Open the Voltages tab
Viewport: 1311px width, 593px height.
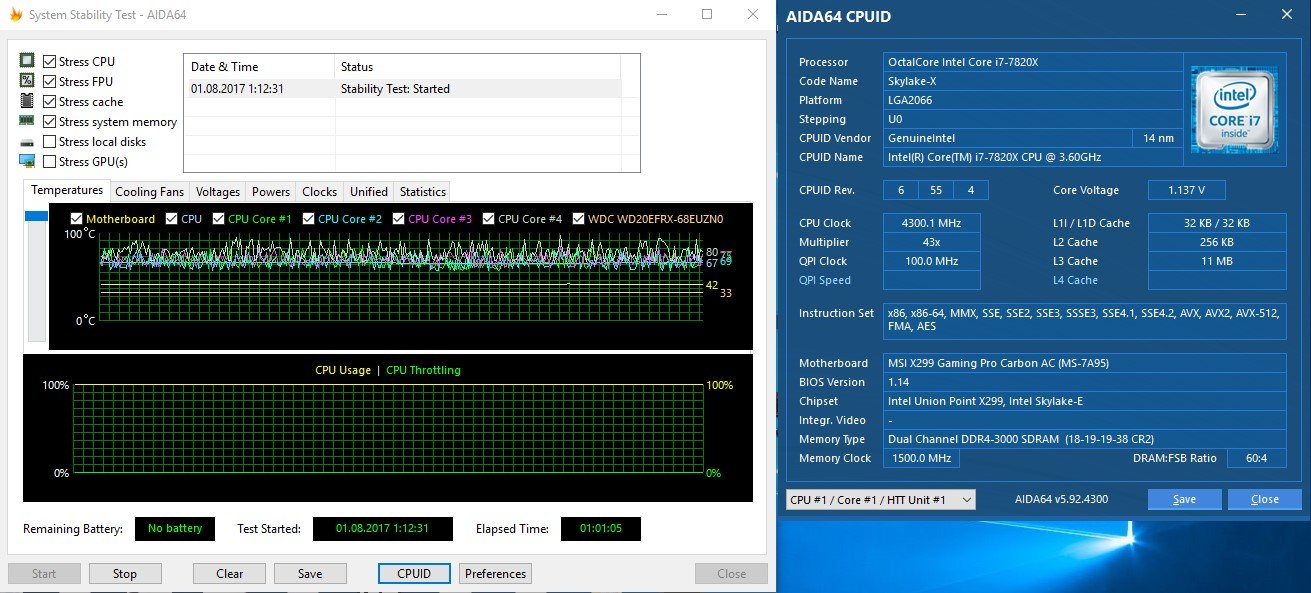pyautogui.click(x=218, y=192)
